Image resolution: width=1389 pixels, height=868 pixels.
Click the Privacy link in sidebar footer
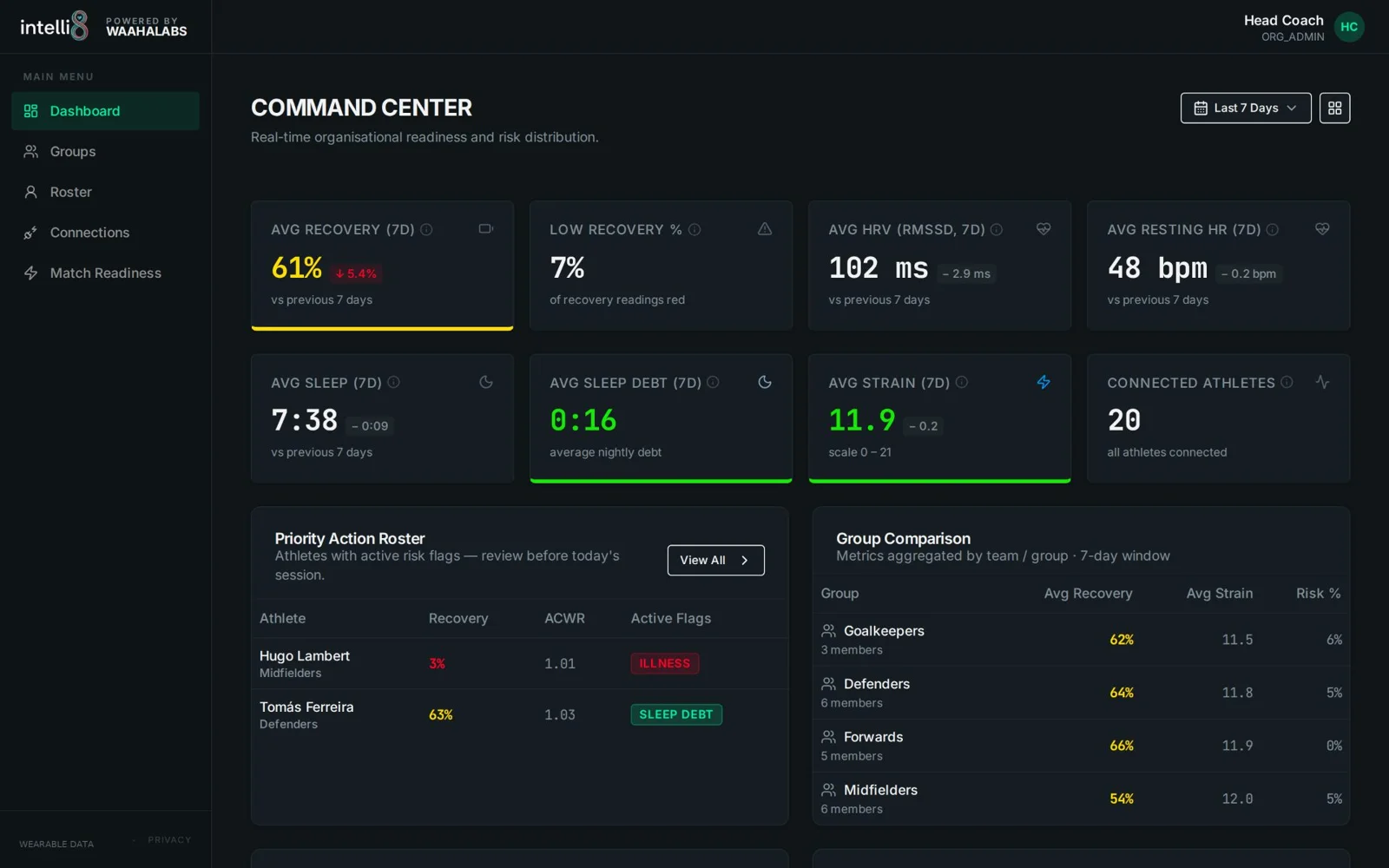(x=169, y=840)
